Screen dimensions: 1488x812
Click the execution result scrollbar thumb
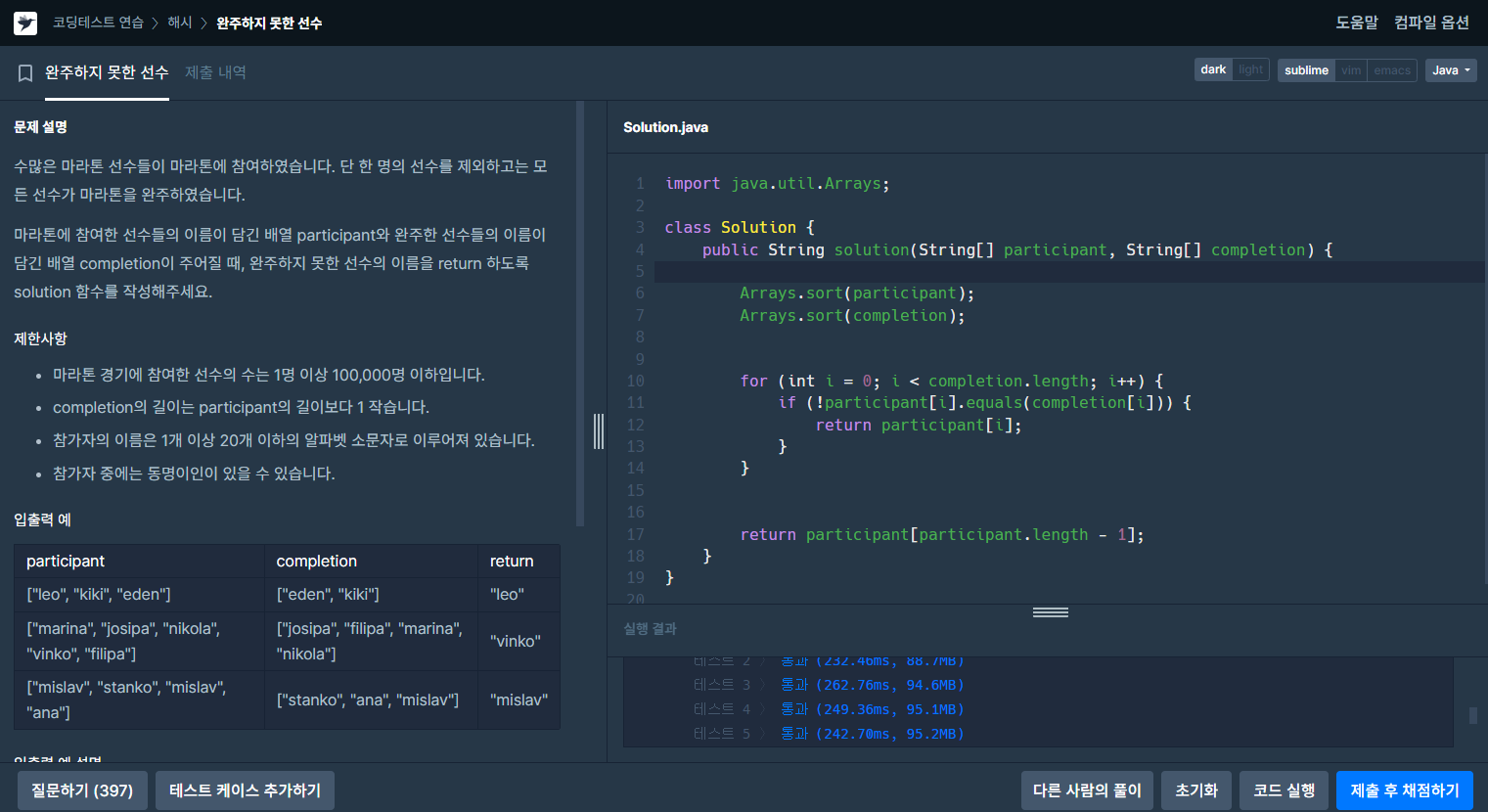[1473, 715]
